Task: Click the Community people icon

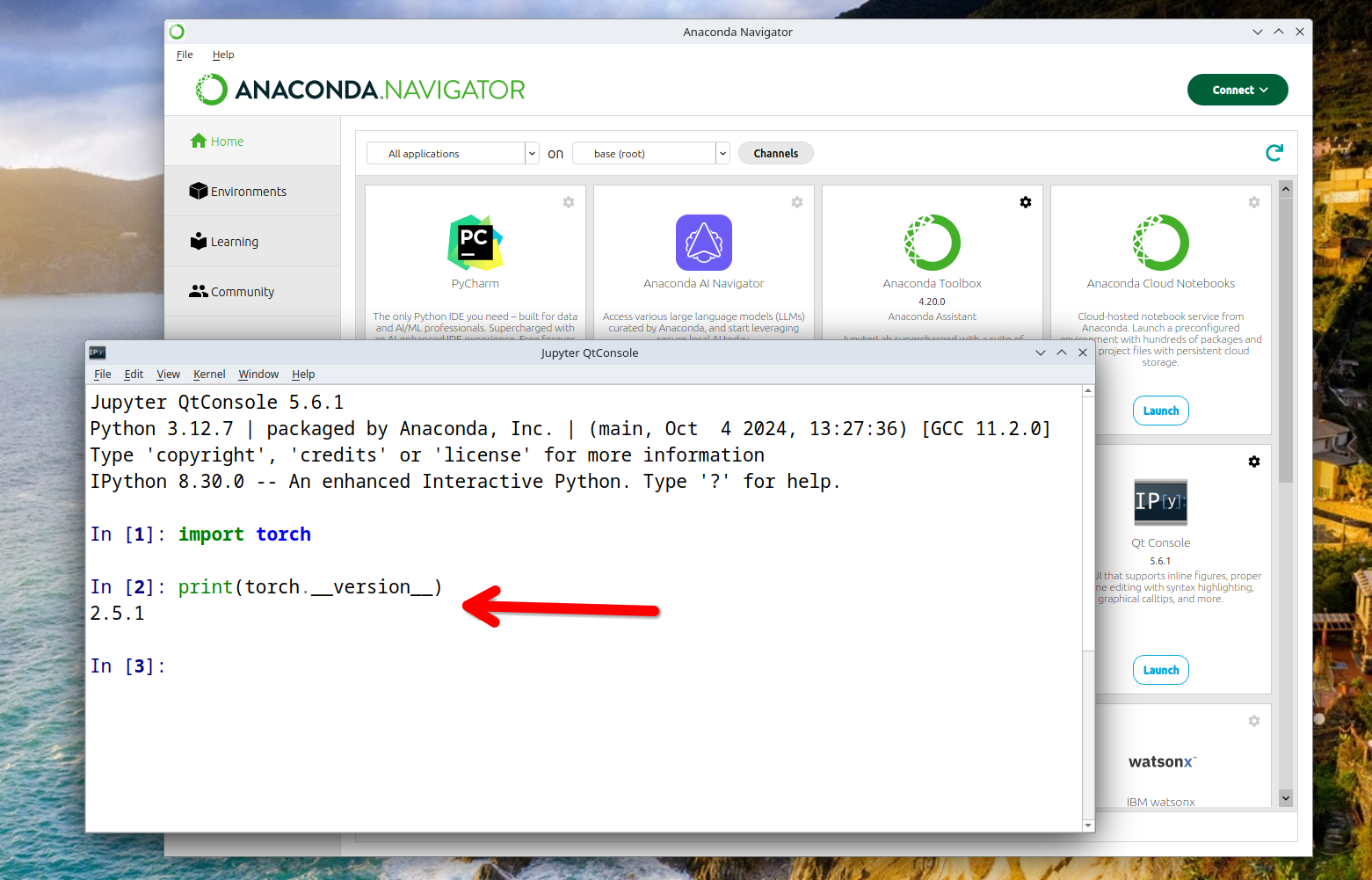Action: coord(199,291)
